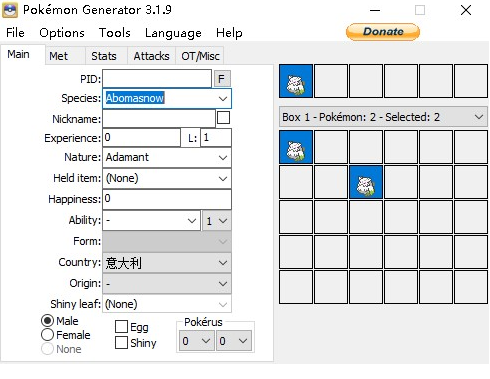Open the File menu
Viewport: 490px width, 379px height.
point(15,33)
